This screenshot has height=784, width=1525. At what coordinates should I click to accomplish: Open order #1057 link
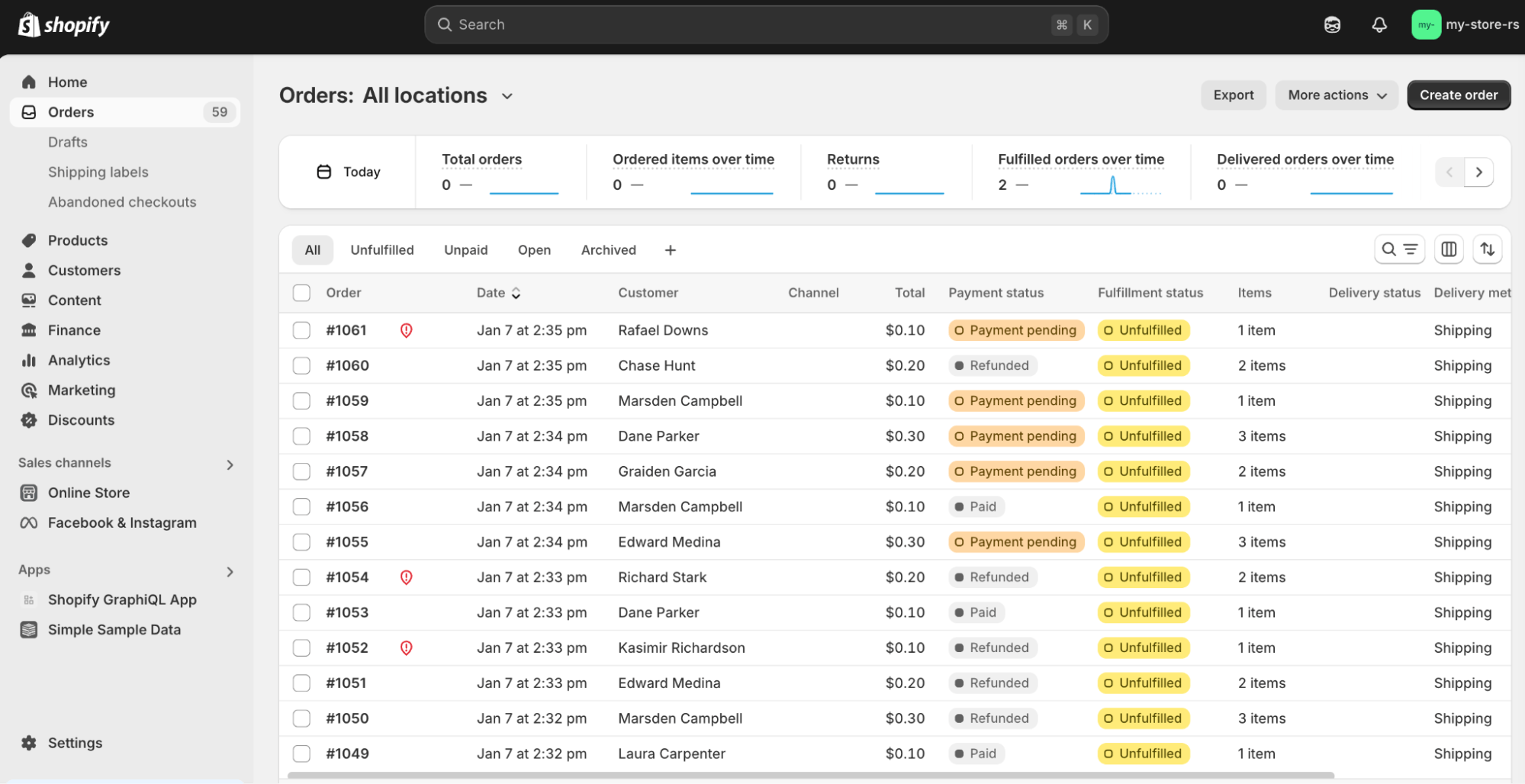pos(347,471)
